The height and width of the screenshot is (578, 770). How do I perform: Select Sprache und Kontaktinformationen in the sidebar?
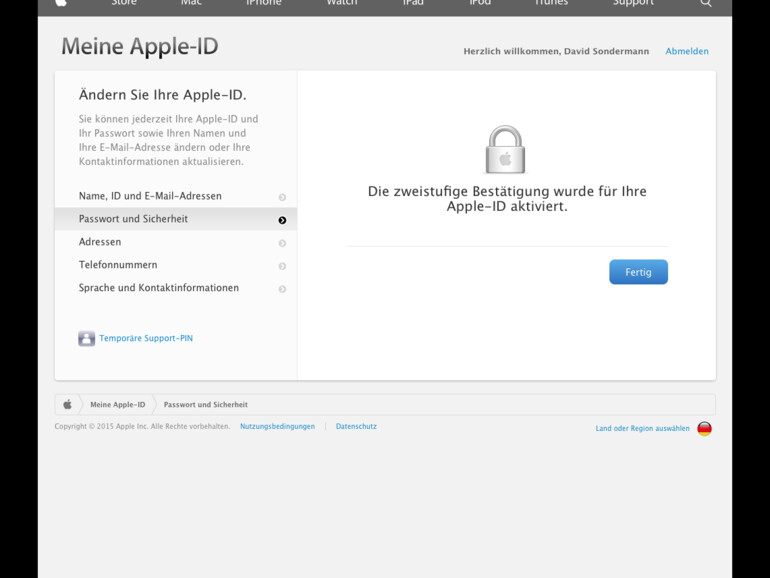pyautogui.click(x=176, y=288)
